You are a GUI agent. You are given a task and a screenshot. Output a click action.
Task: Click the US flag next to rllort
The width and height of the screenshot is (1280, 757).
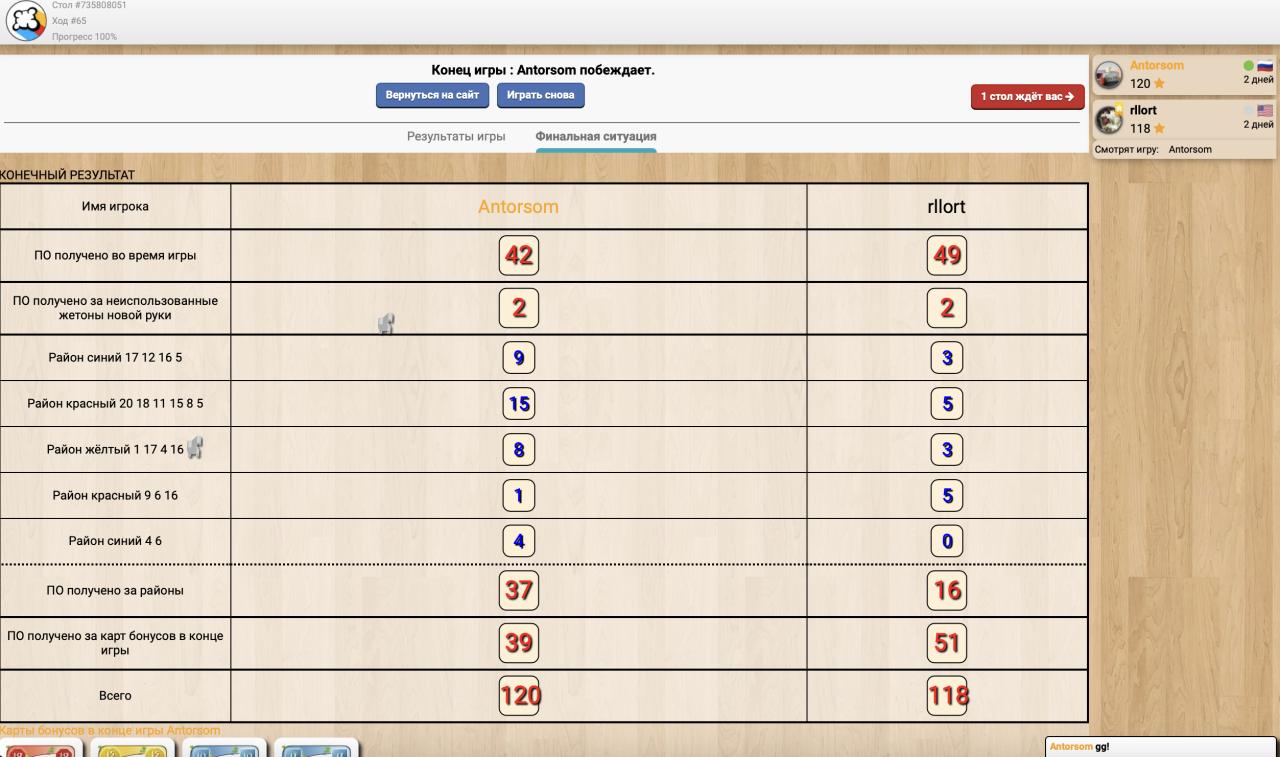click(1265, 111)
